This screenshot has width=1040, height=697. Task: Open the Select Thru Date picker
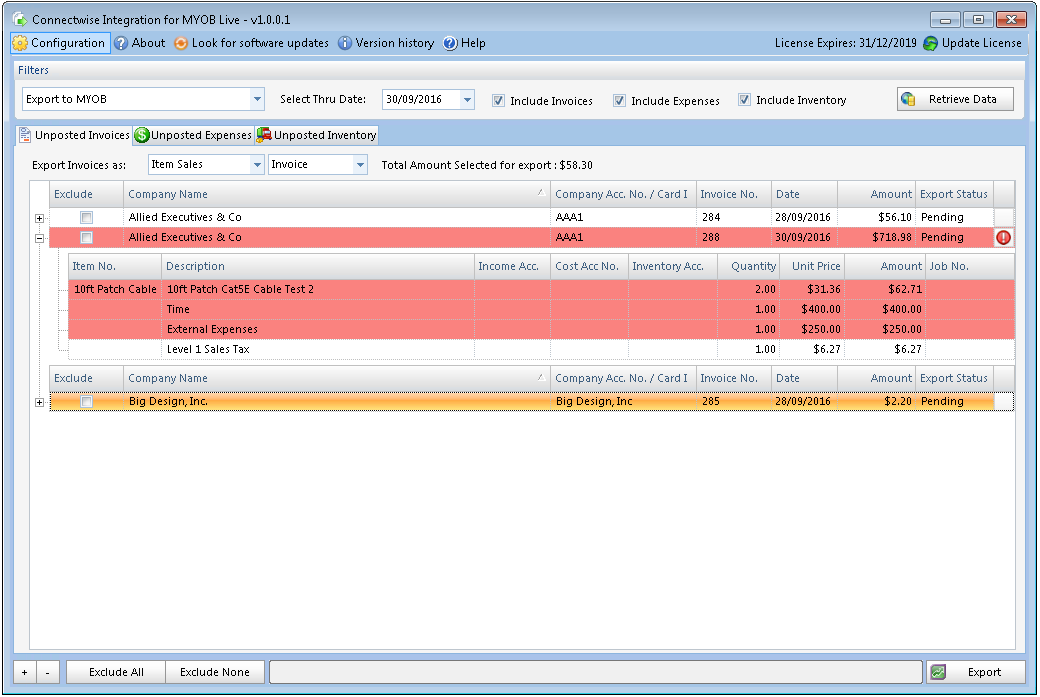coord(466,100)
